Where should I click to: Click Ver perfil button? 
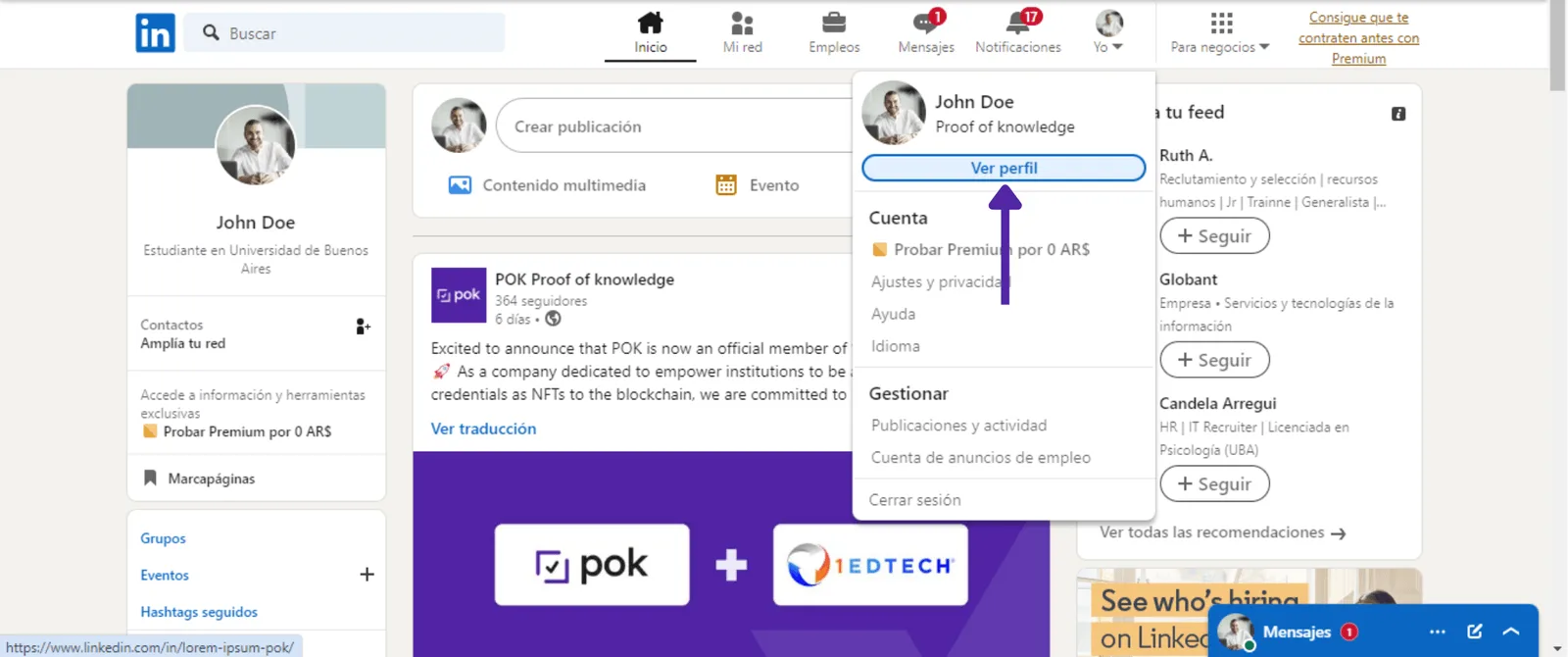(1004, 168)
